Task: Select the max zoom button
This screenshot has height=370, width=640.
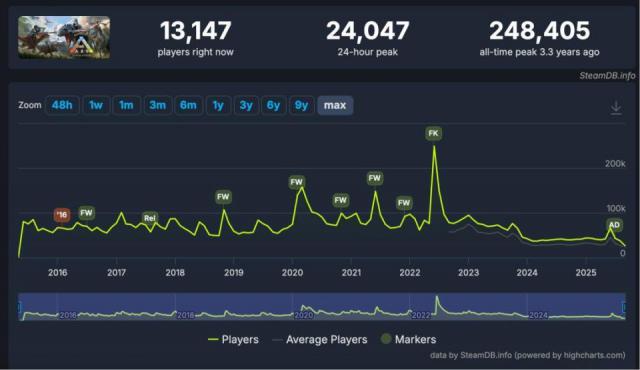Action: pos(335,105)
